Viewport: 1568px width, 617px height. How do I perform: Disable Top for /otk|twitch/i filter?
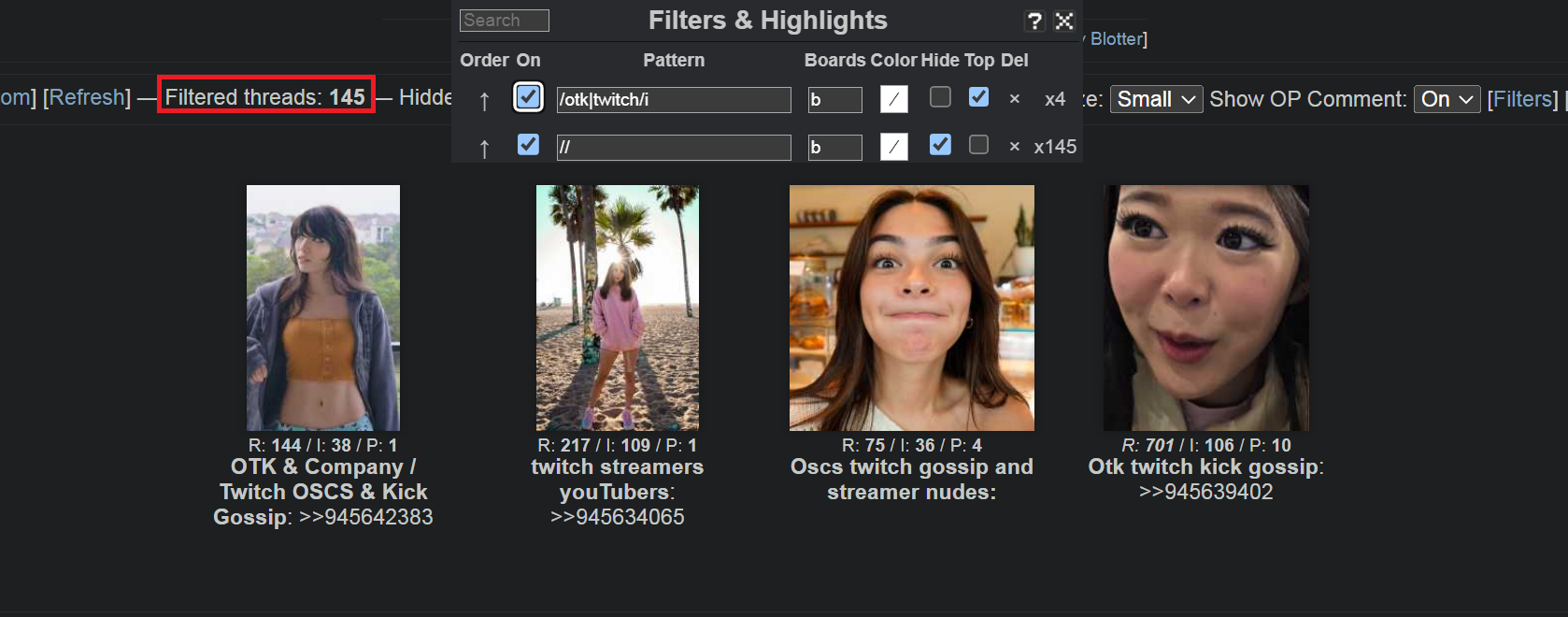tap(978, 96)
